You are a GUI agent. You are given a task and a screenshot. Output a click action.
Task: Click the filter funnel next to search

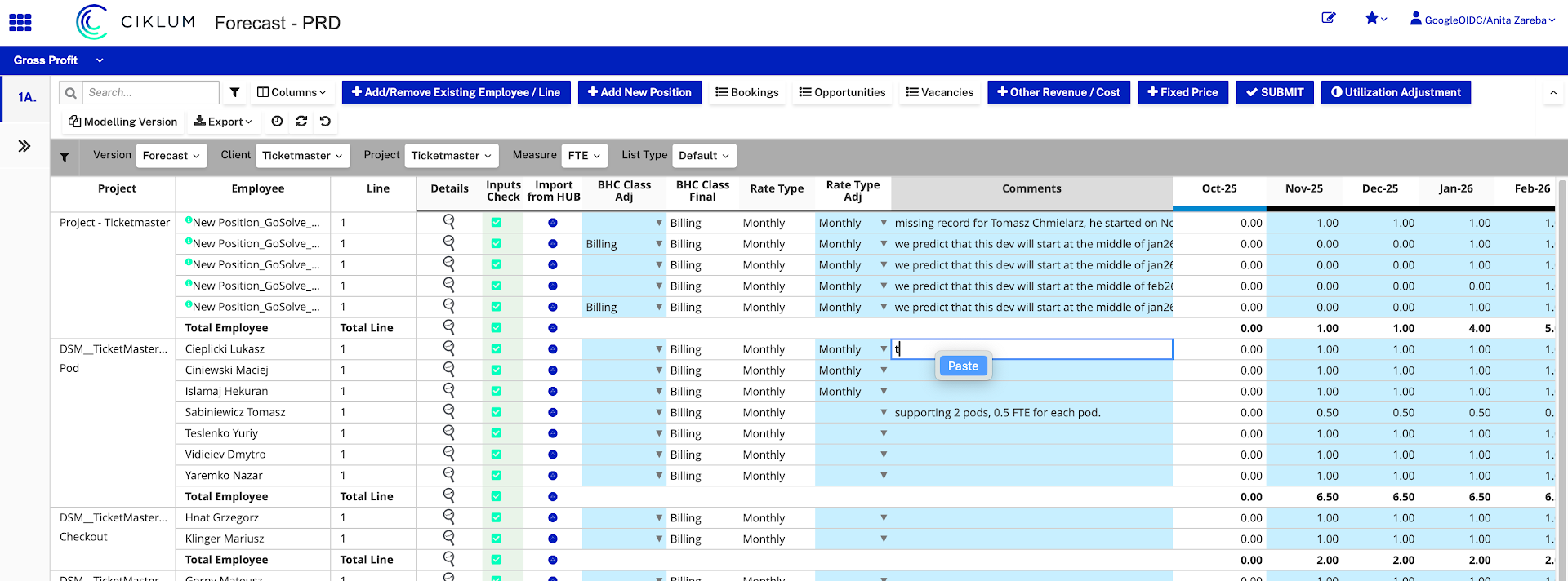(x=235, y=92)
